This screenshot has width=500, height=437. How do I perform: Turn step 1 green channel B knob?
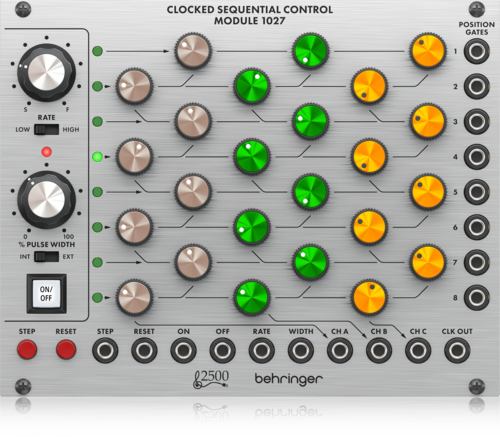click(x=310, y=51)
